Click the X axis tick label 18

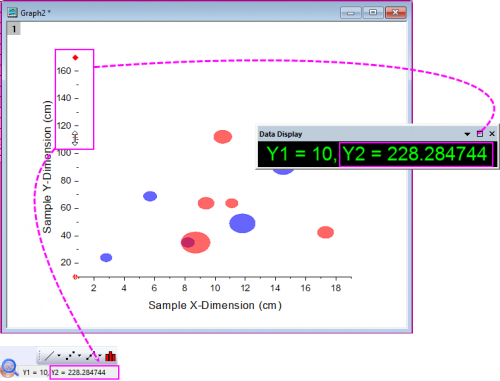(x=336, y=288)
